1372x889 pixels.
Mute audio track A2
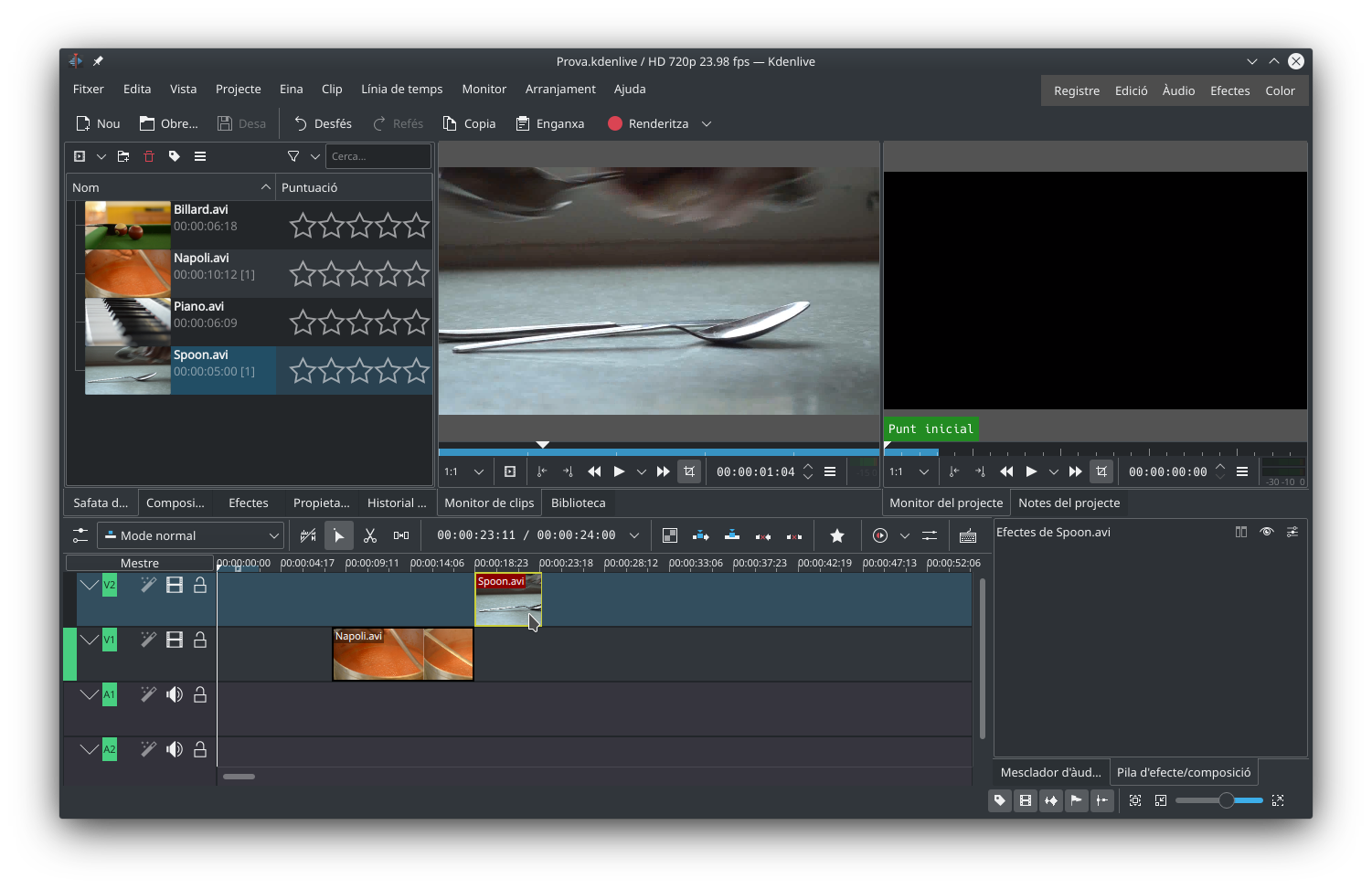click(175, 749)
